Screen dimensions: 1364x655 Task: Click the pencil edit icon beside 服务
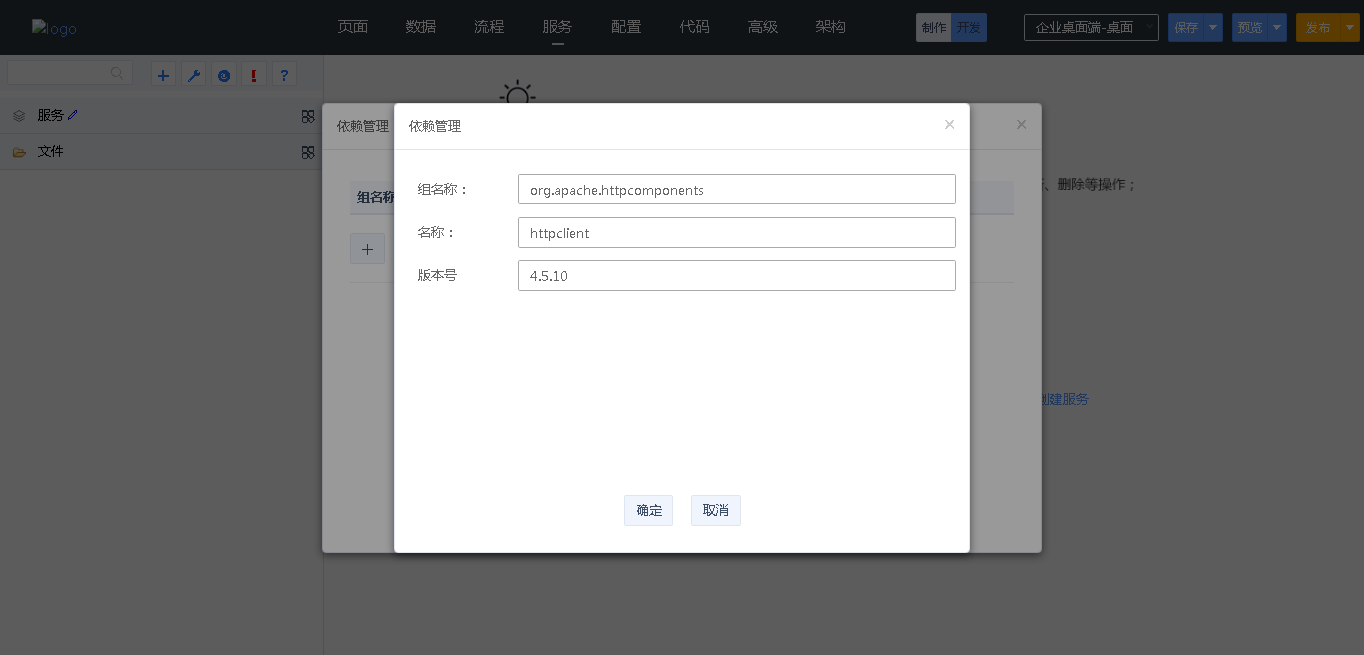73,115
